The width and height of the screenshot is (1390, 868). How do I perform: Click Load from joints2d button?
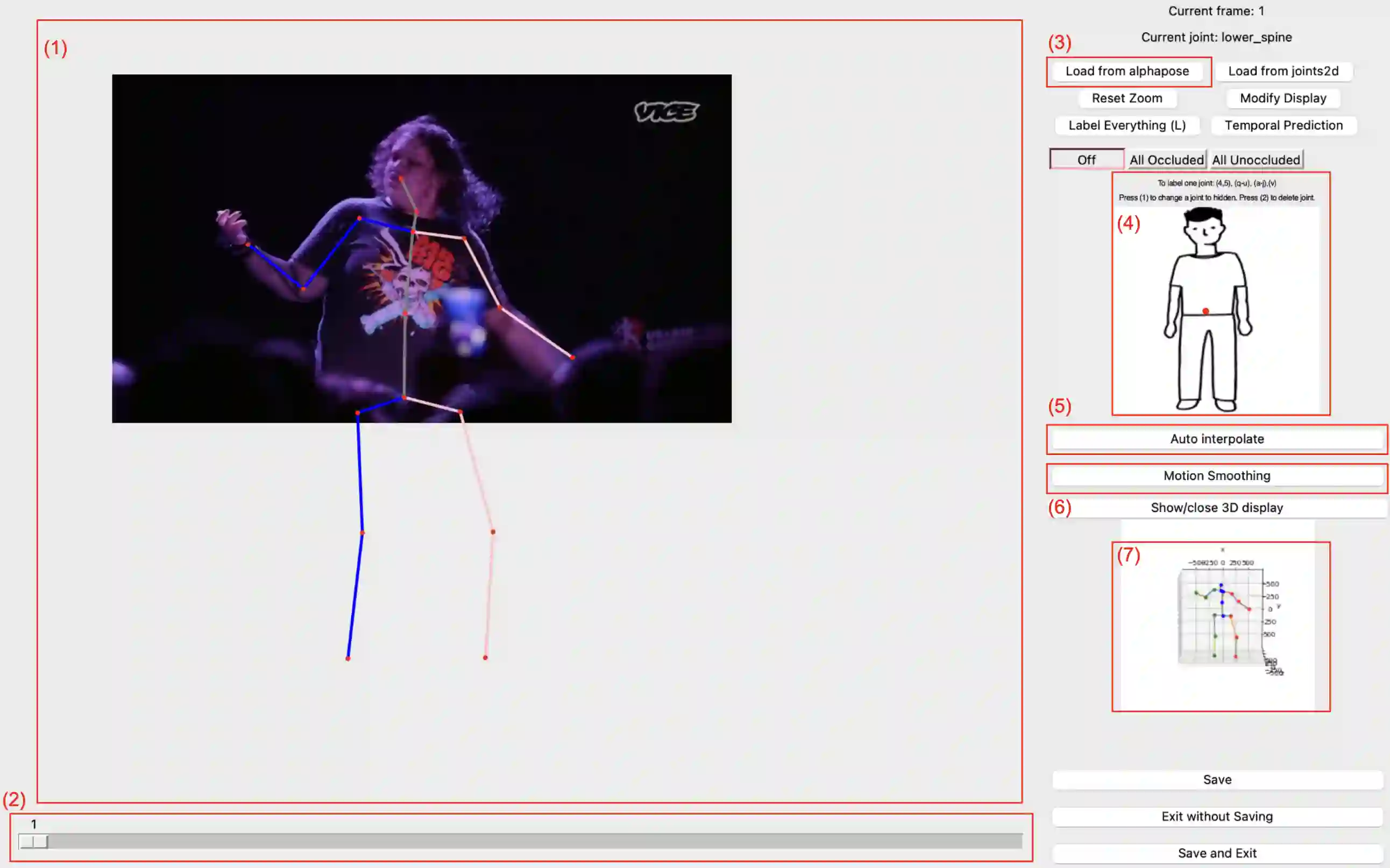pos(1283,71)
